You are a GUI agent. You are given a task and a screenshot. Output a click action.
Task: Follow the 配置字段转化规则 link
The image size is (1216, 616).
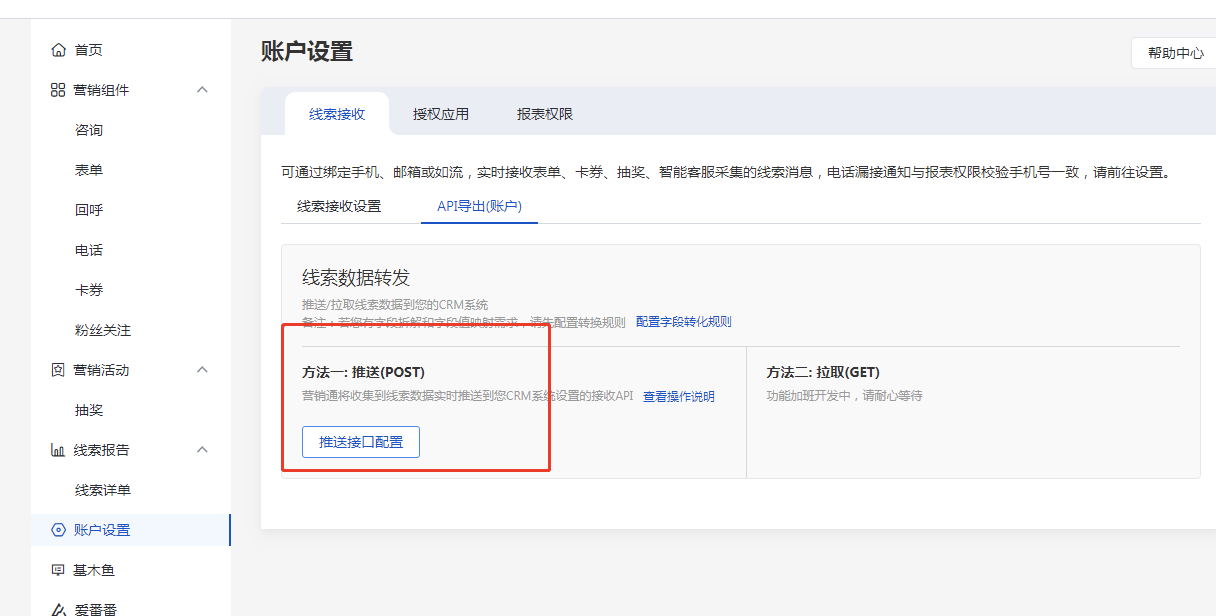[684, 322]
